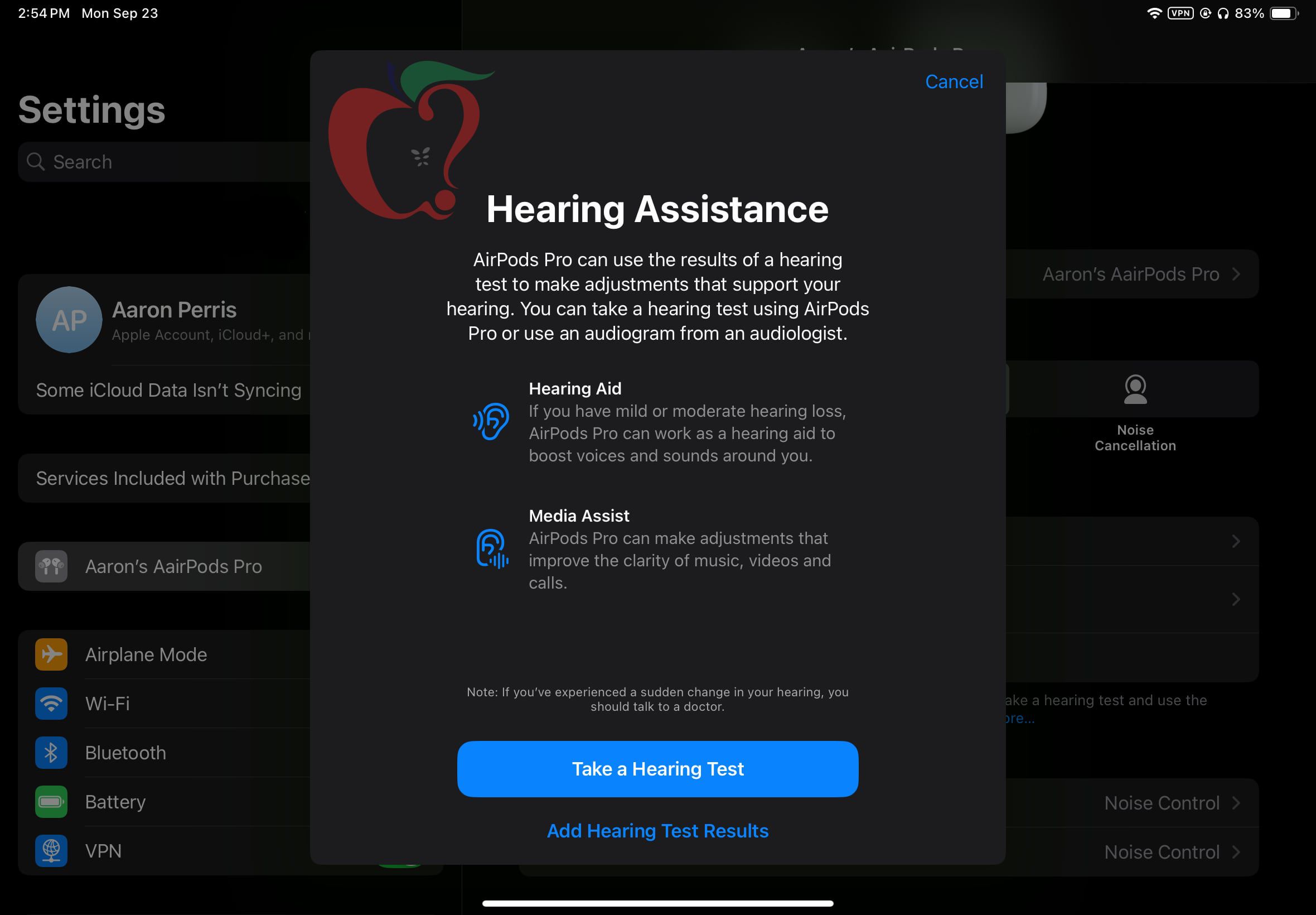Tap Add Hearing Test Results link
Screen dimensions: 1316x915
658,831
